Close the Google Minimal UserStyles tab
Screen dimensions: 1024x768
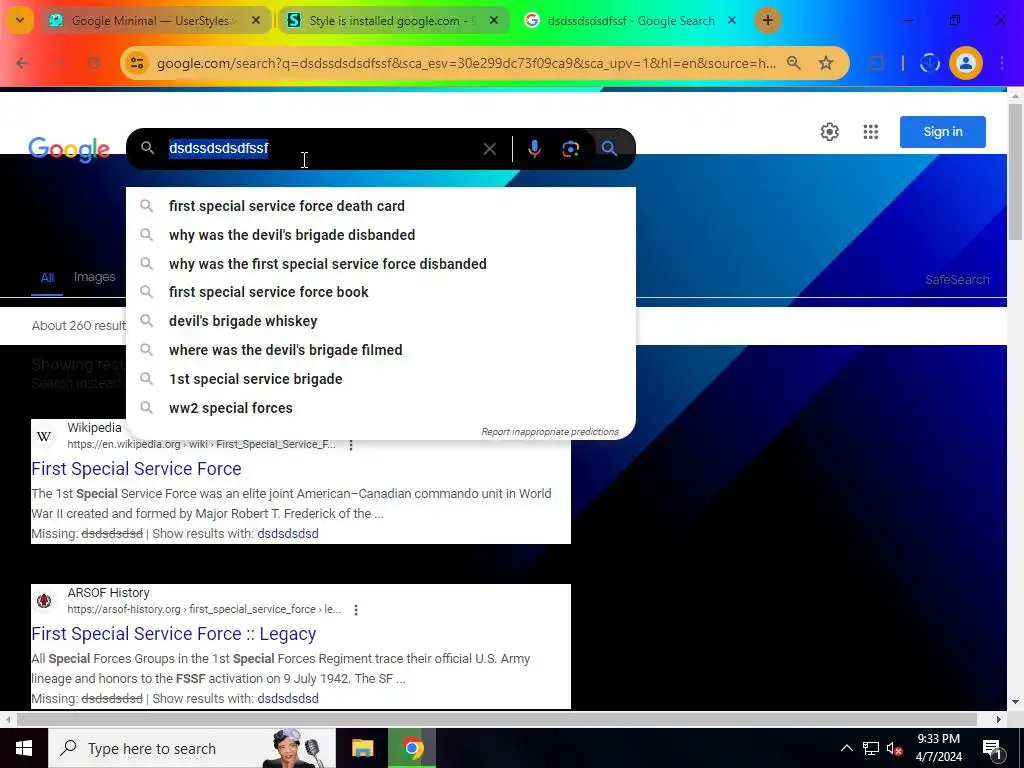pos(256,21)
